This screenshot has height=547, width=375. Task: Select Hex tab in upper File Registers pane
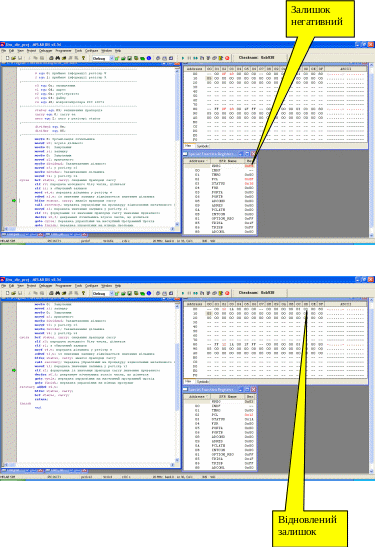pyautogui.click(x=188, y=146)
